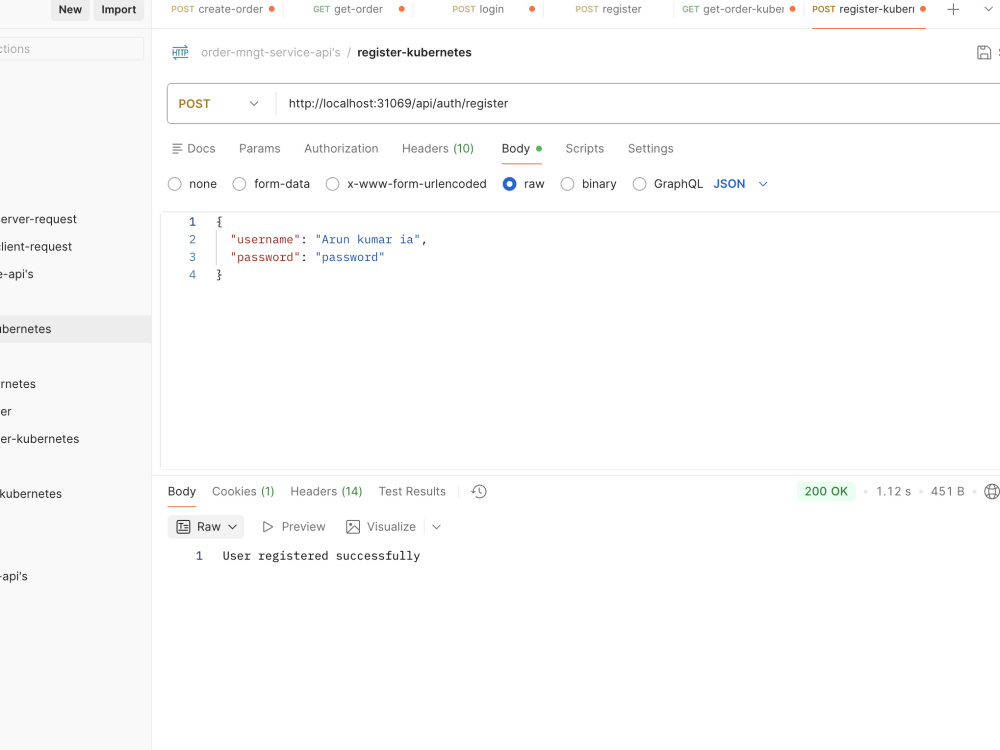Switch to the POST register tab
This screenshot has width=1000, height=750.
click(608, 10)
